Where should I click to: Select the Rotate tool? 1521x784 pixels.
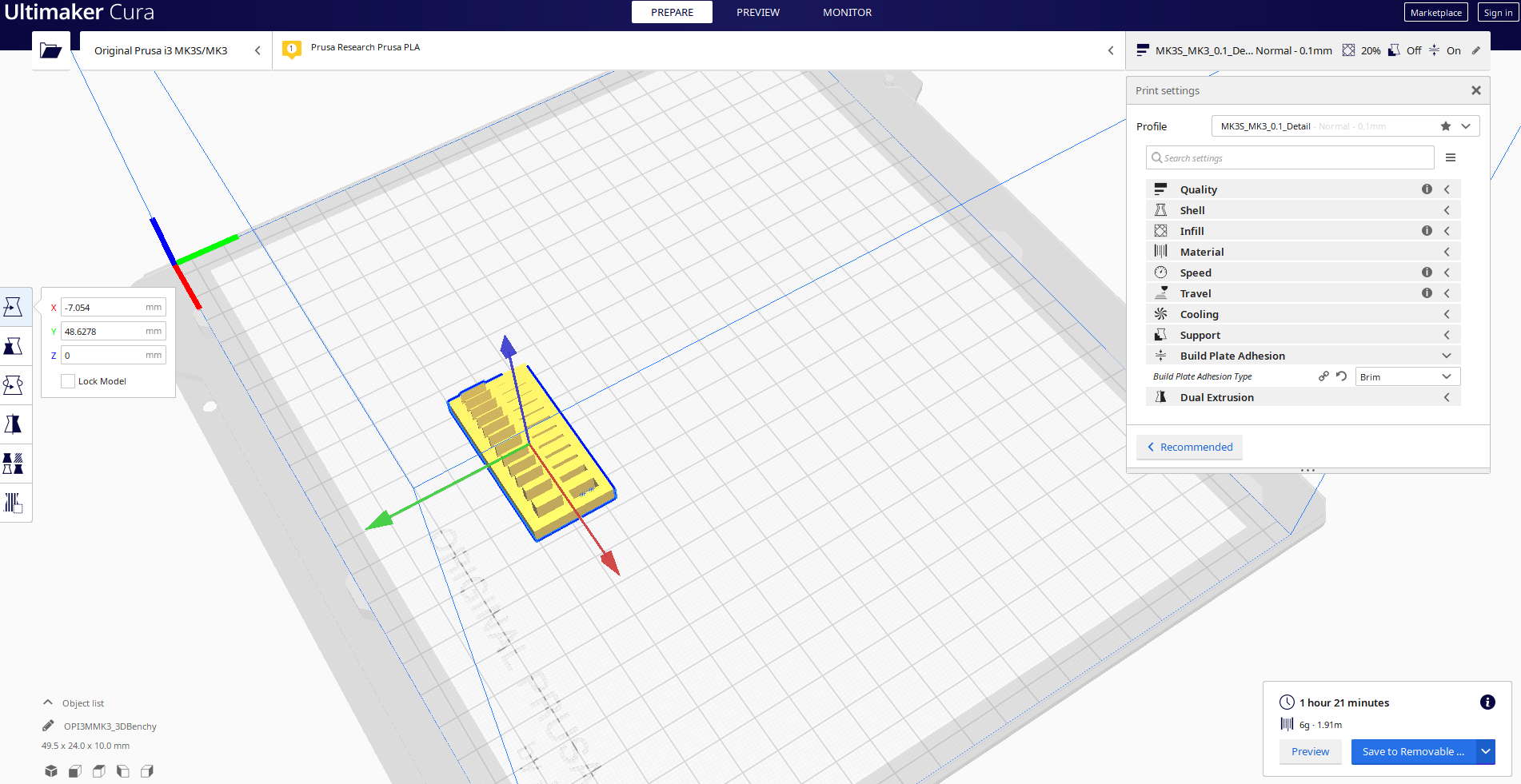tap(14, 385)
